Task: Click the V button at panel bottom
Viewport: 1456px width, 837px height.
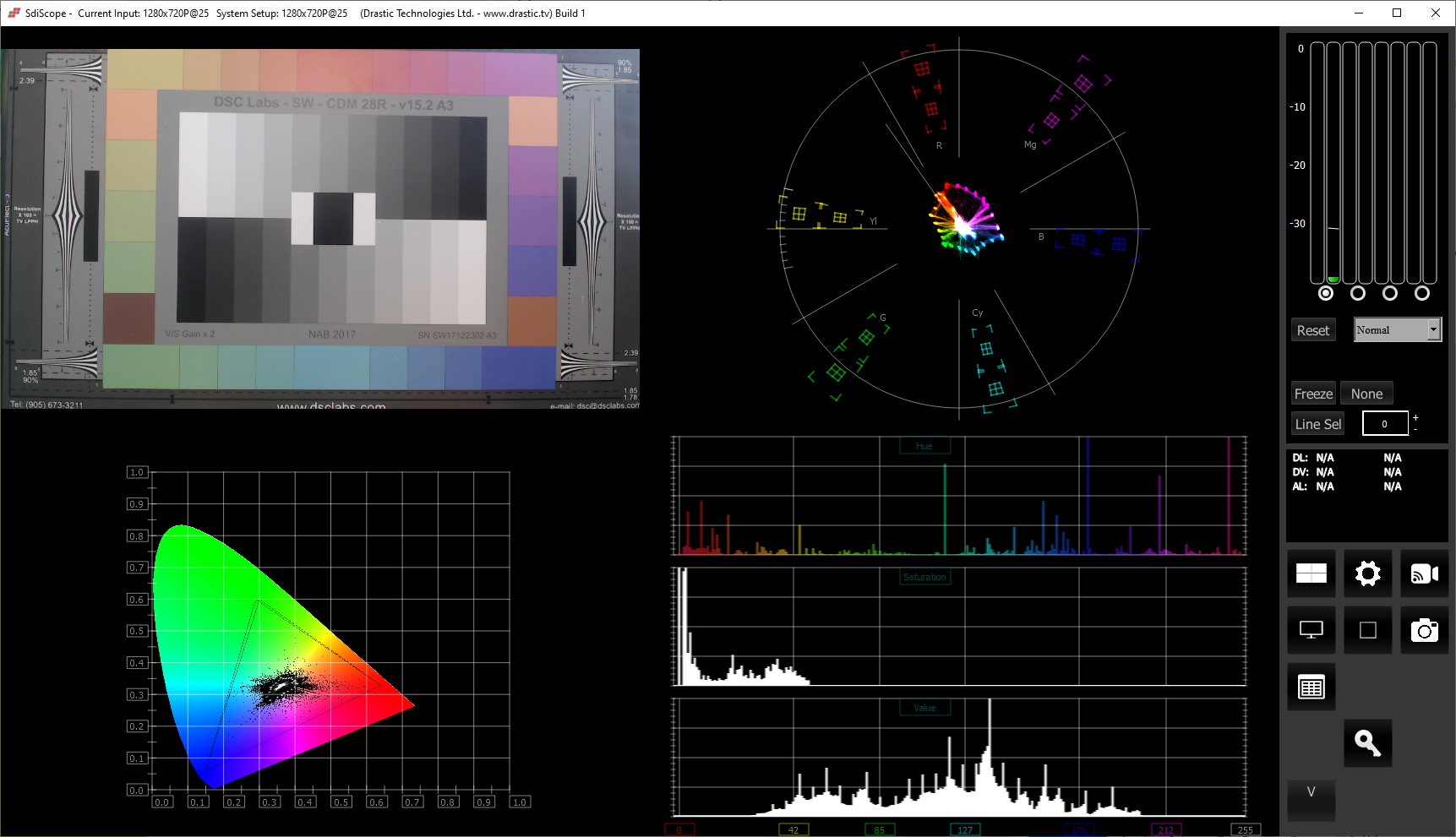Action: [1311, 799]
